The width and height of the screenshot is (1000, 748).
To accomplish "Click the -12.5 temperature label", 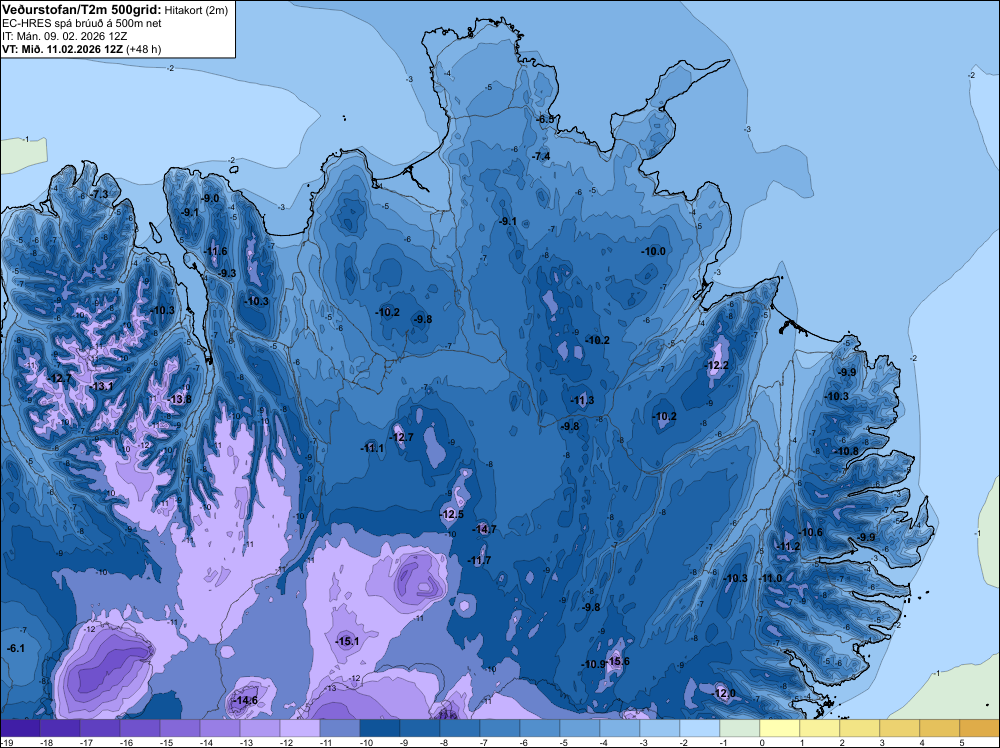I will click(x=452, y=514).
